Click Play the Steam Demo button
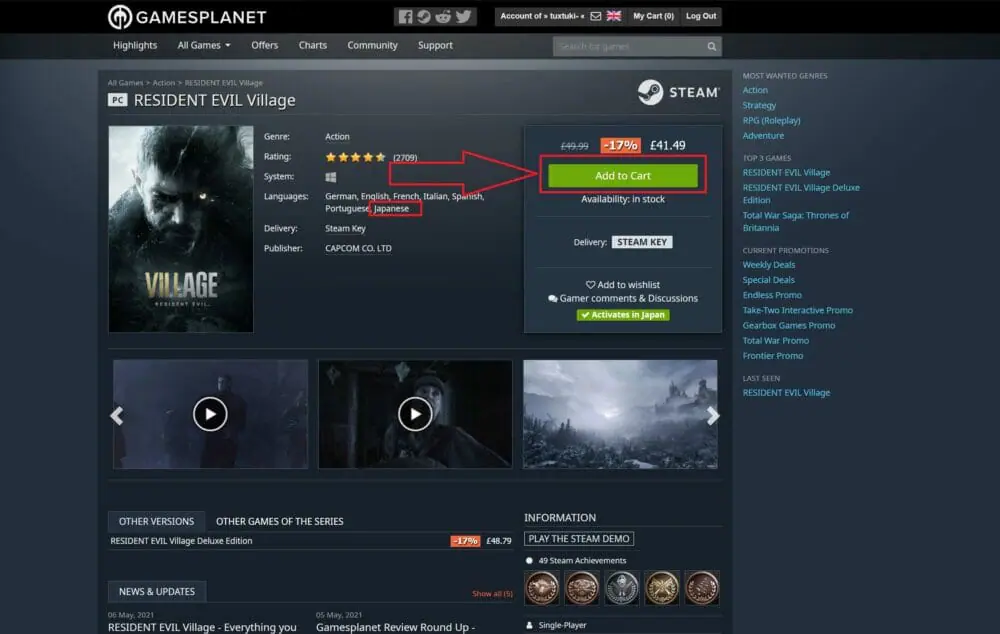The width and height of the screenshot is (1000, 634). coord(580,539)
